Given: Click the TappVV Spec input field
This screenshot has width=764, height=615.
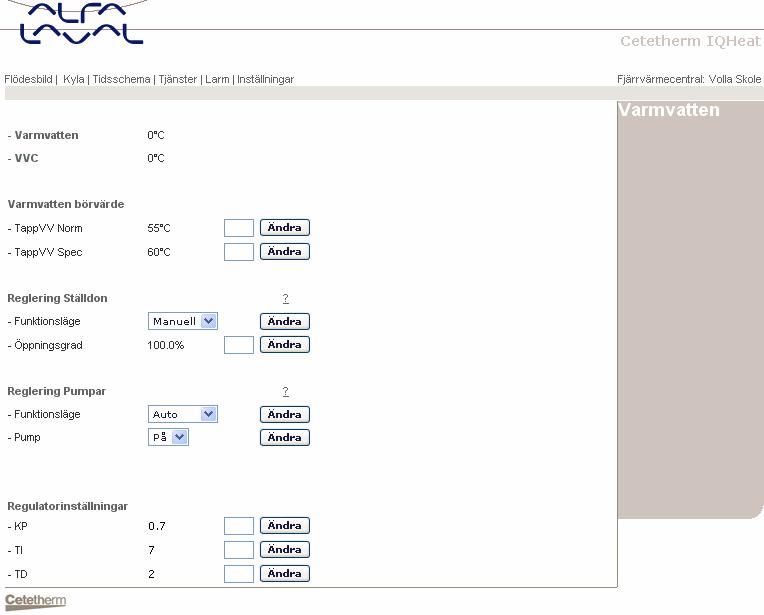Looking at the screenshot, I should [239, 252].
